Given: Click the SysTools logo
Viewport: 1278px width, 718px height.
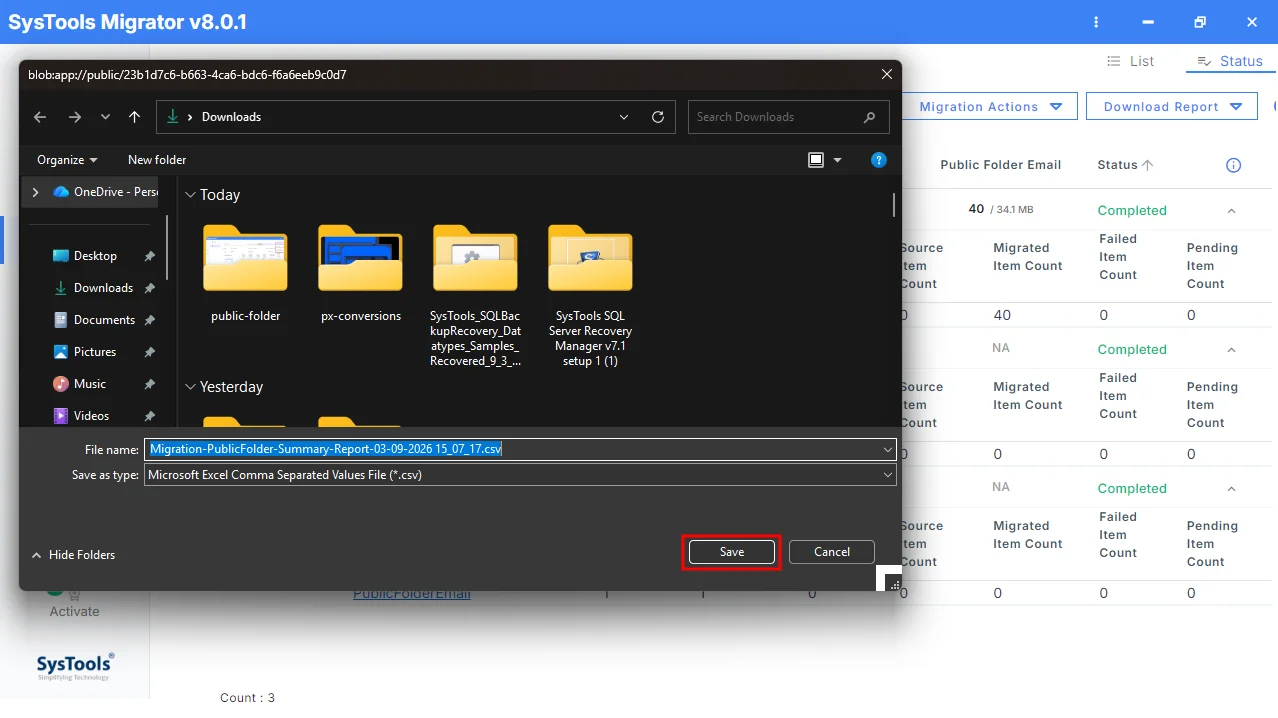Looking at the screenshot, I should pos(75,667).
